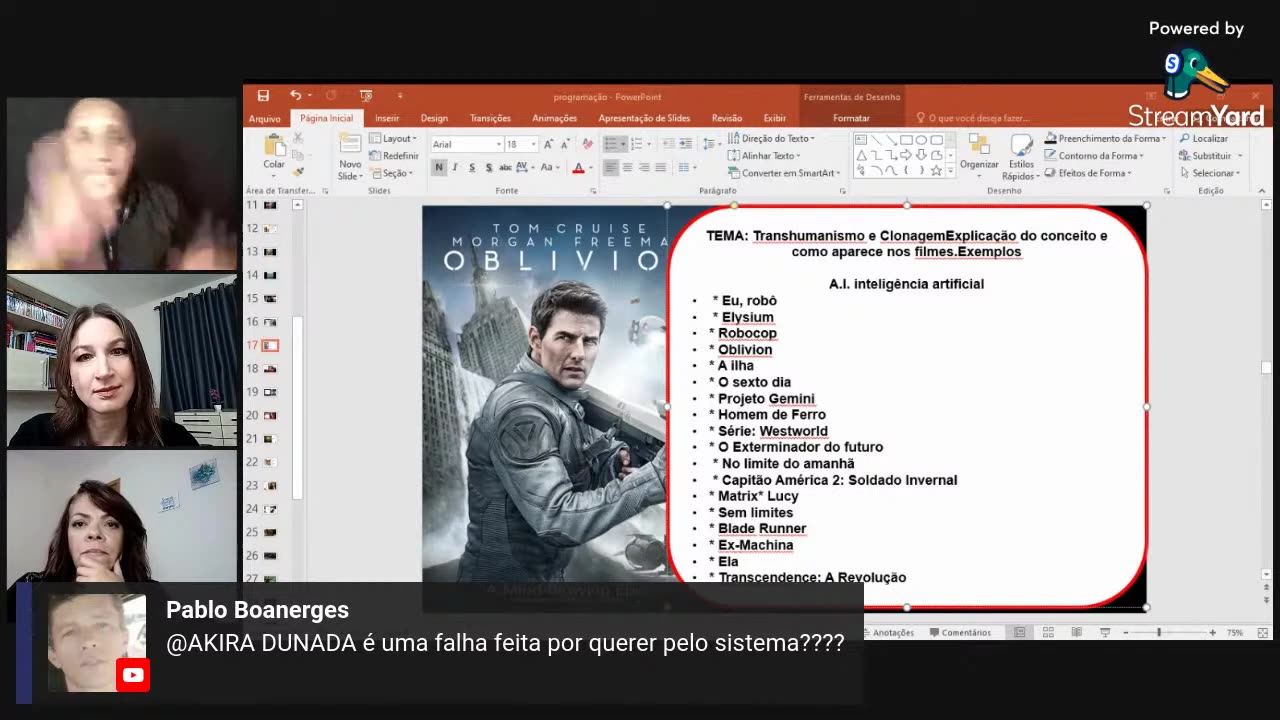
Task: Toggle strikethrough with the abc button
Action: [505, 168]
